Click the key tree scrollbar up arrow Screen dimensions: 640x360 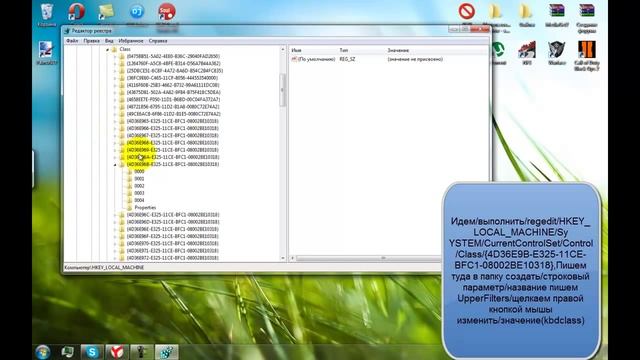(282, 49)
